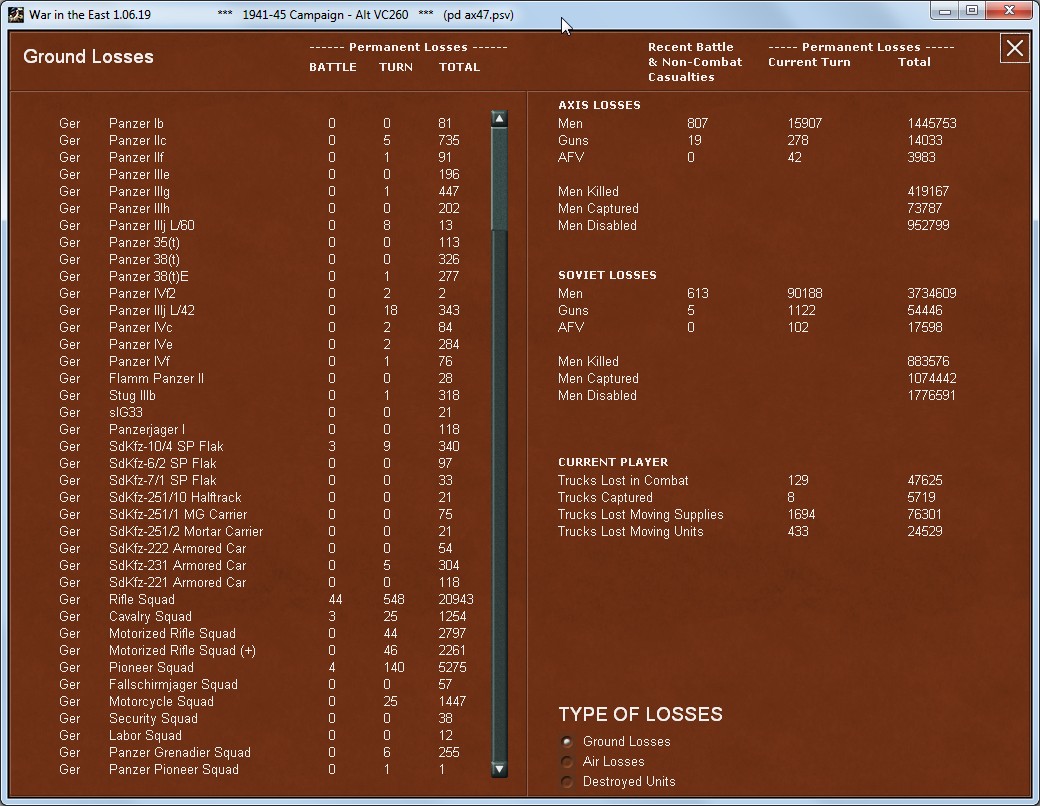Select the Ground Losses option
Viewport: 1040px width, 806px height.
pos(567,742)
